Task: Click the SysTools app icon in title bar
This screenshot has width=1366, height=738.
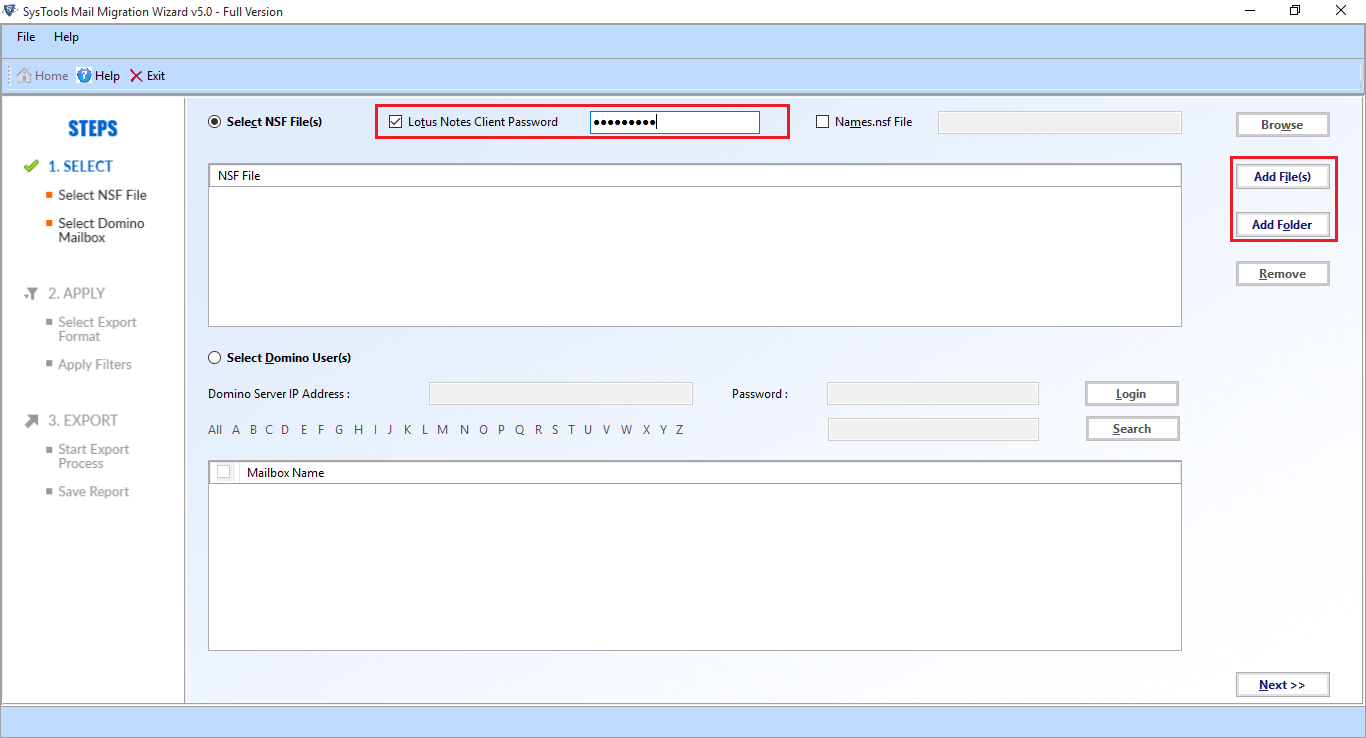Action: pyautogui.click(x=10, y=11)
